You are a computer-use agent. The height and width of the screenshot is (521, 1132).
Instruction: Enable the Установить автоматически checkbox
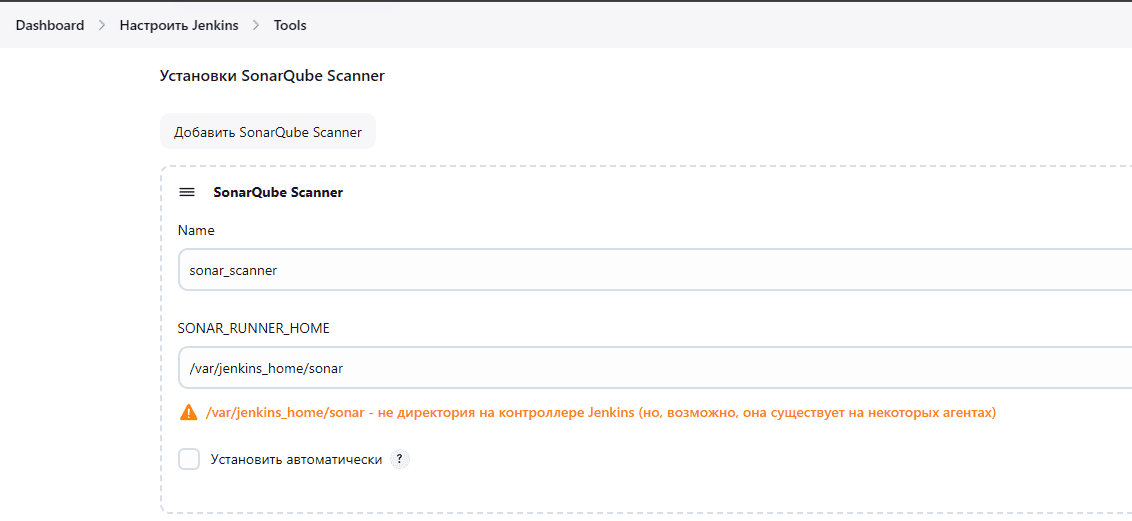[189, 459]
